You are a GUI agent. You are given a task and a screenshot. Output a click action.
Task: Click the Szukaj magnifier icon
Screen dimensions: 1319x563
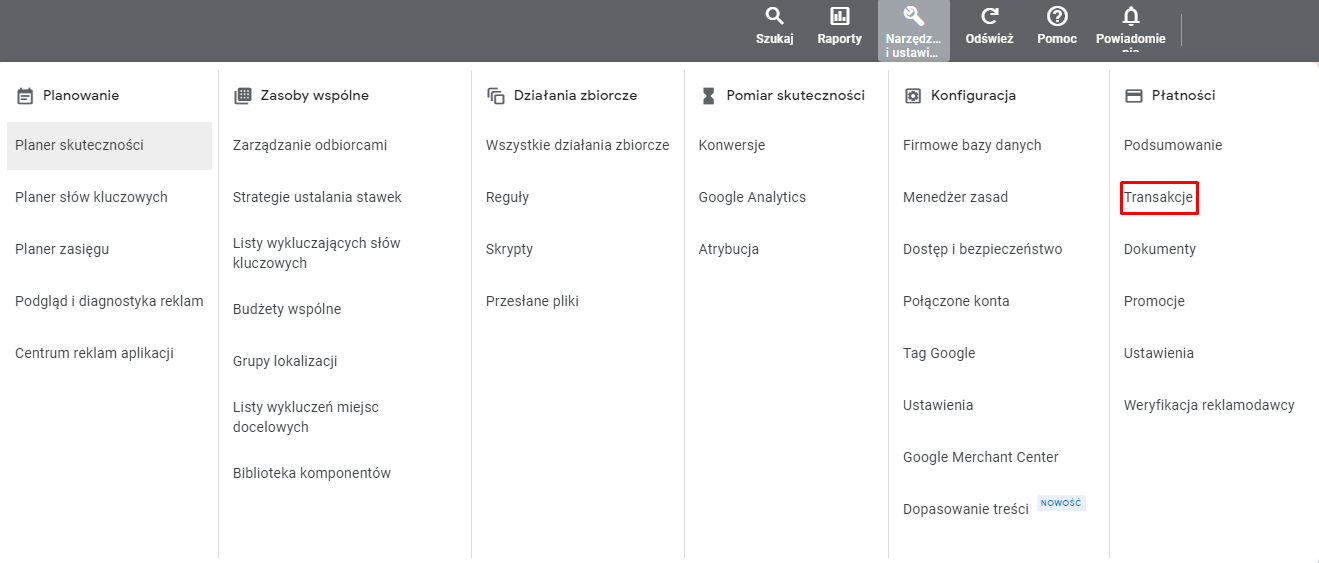(x=774, y=16)
